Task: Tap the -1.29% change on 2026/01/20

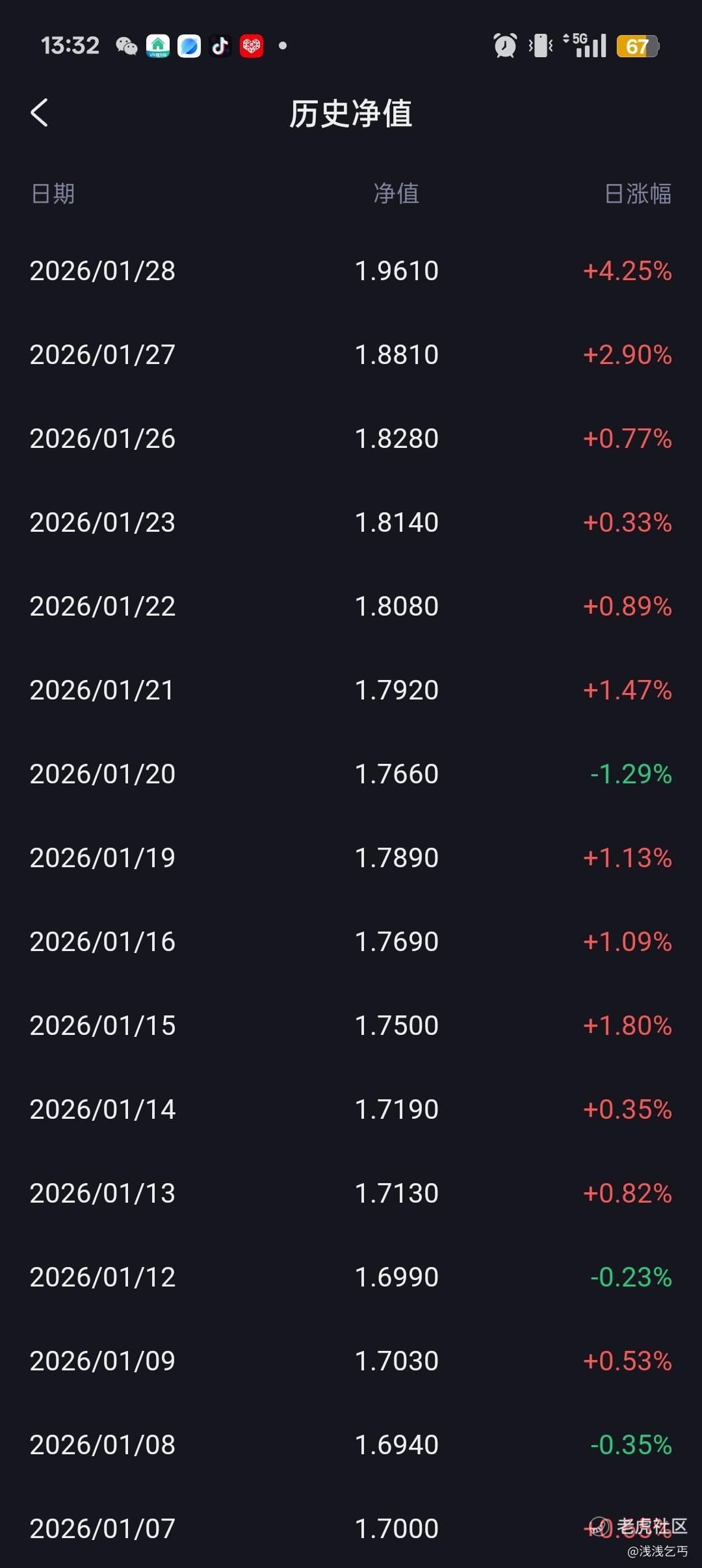Action: pyautogui.click(x=630, y=774)
